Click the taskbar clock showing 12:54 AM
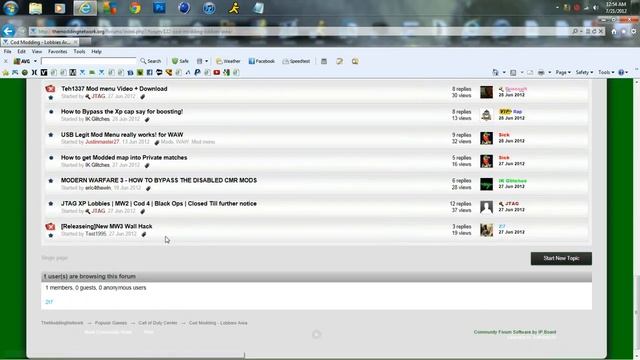640x360 pixels. point(616,7)
